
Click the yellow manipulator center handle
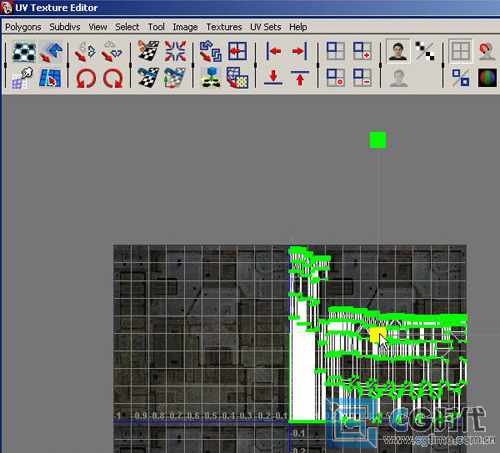tap(378, 335)
